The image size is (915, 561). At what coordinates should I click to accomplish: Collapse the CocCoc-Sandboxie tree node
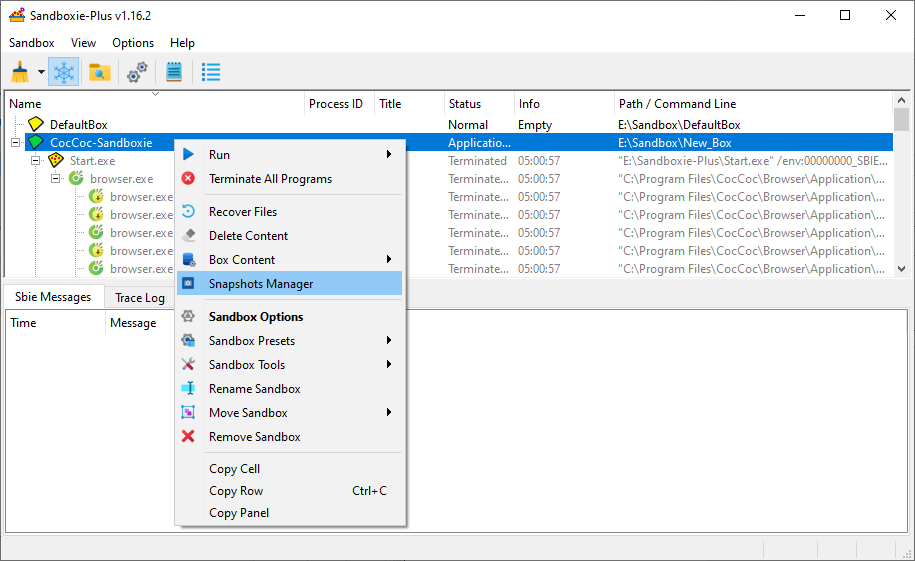pyautogui.click(x=16, y=142)
